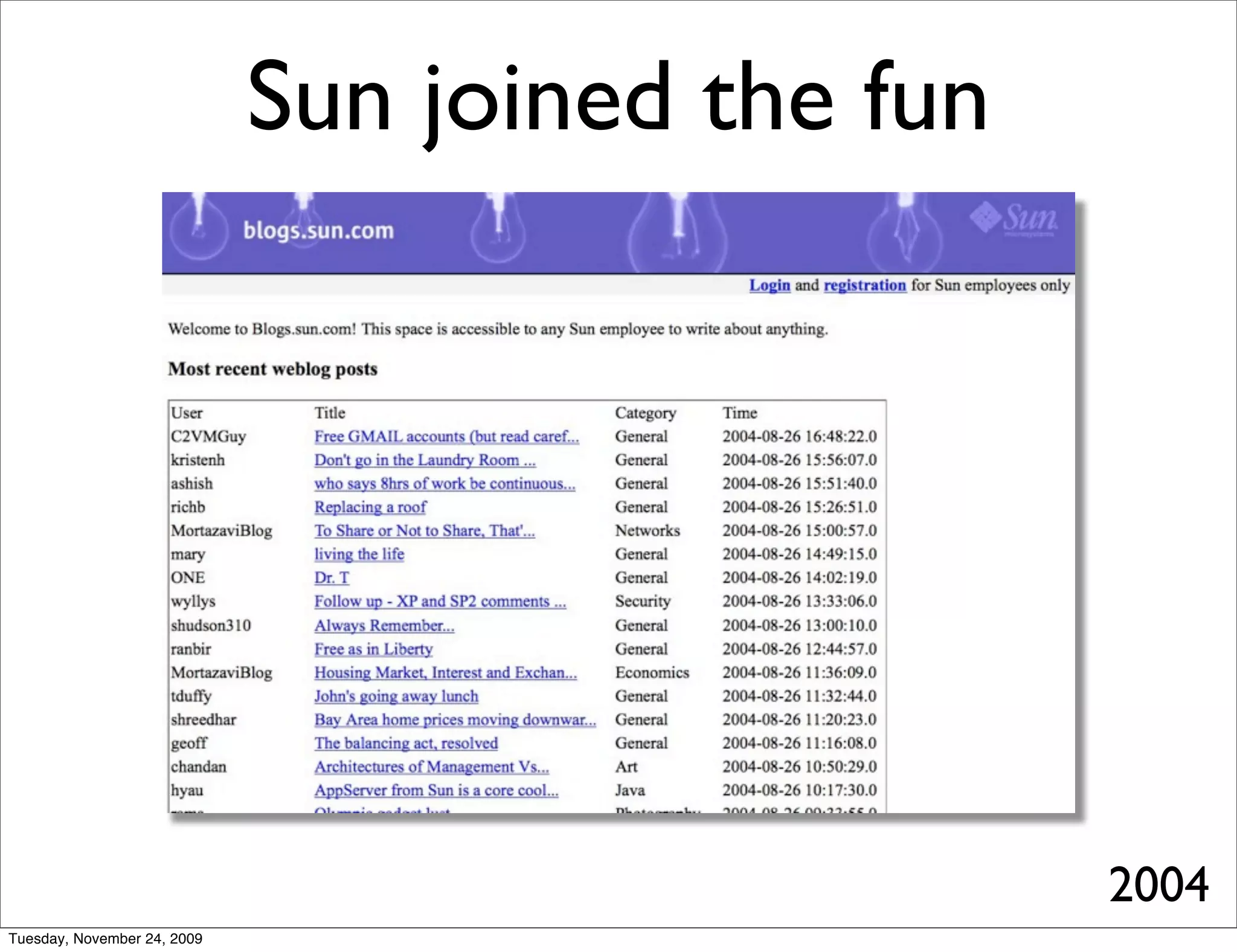Open 'AppServer from Sun is a core cool...' post
Screen dimensions: 1237x952
pos(436,791)
